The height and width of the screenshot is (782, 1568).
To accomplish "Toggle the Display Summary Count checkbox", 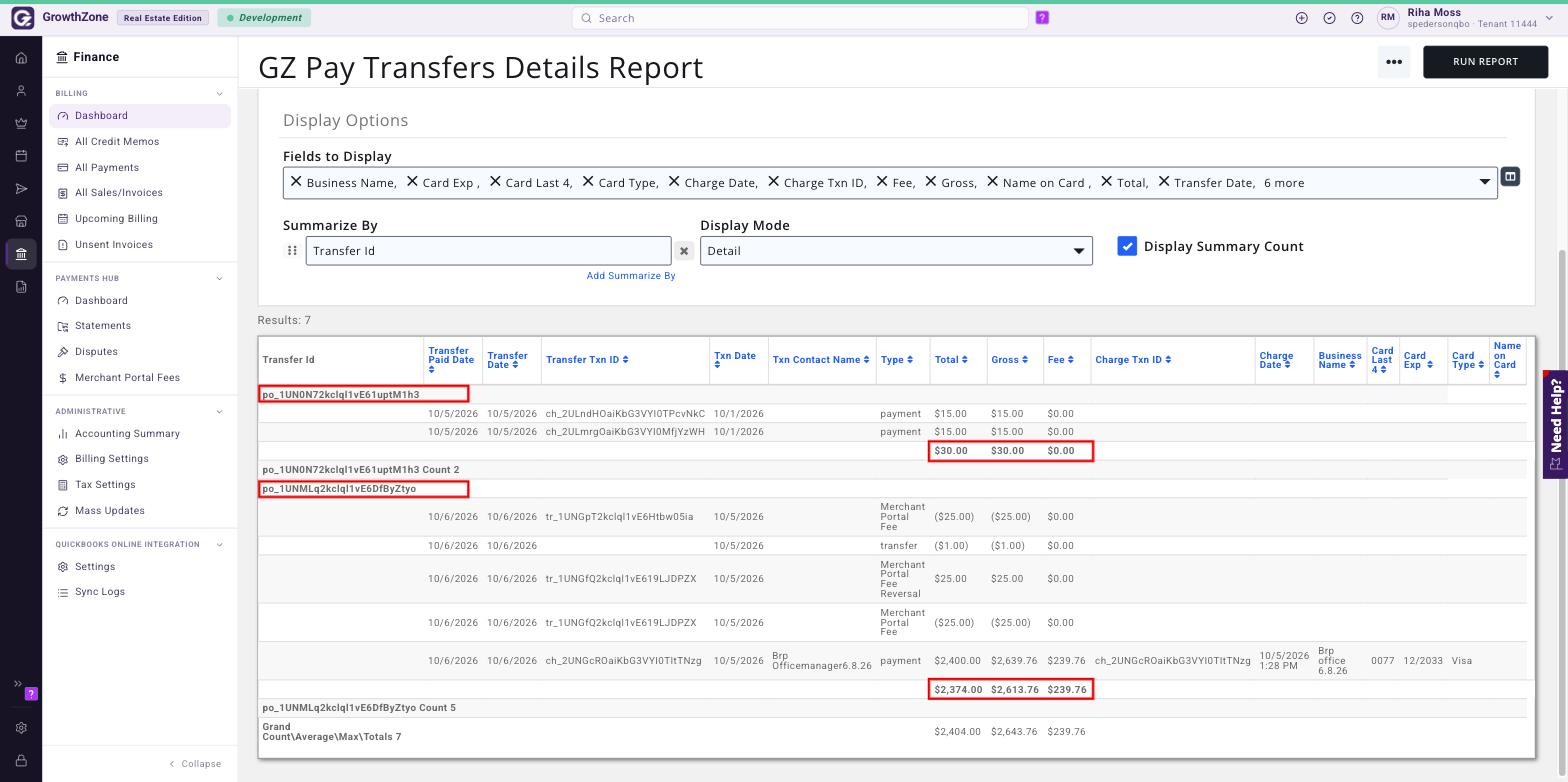I will (x=1127, y=246).
